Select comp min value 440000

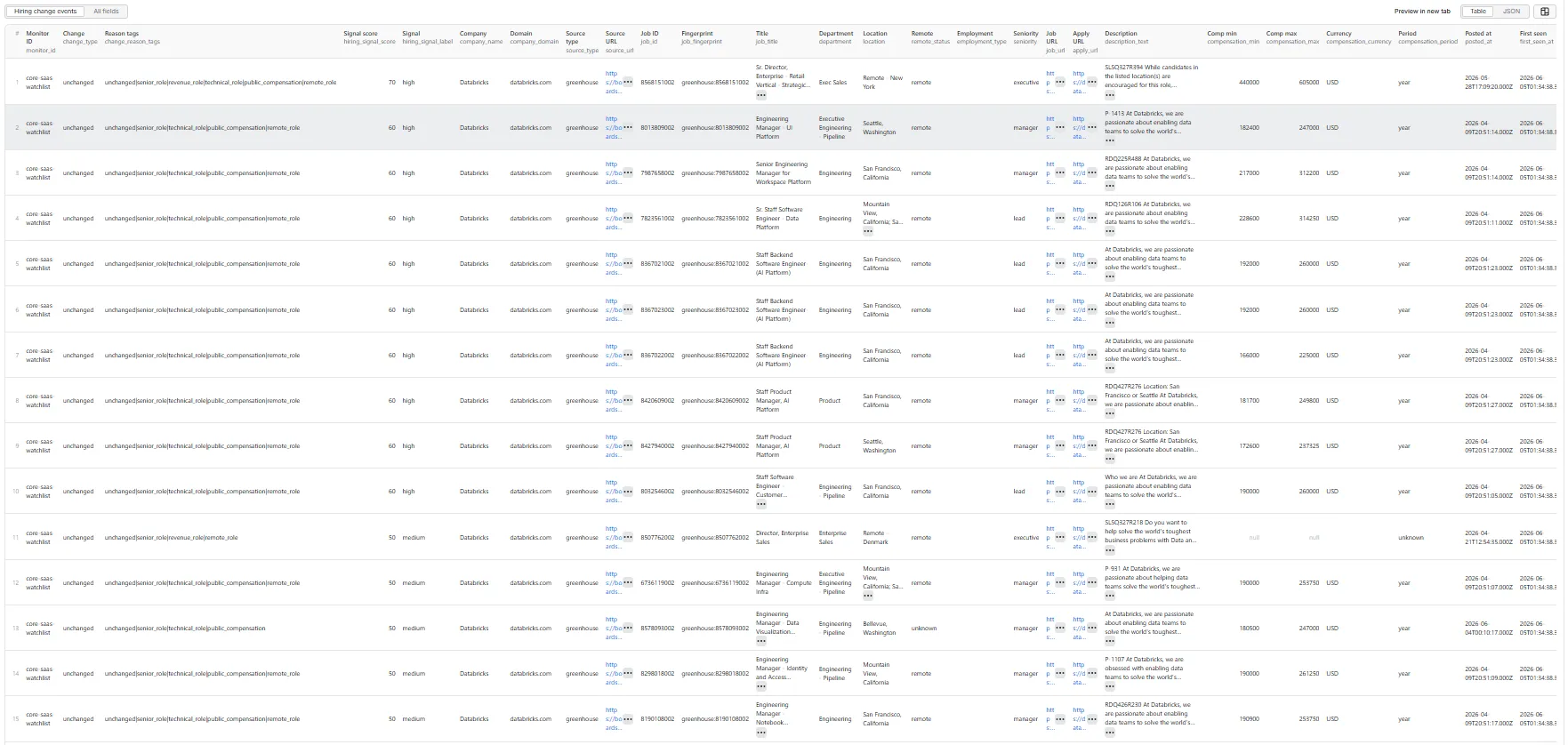pyautogui.click(x=1249, y=82)
